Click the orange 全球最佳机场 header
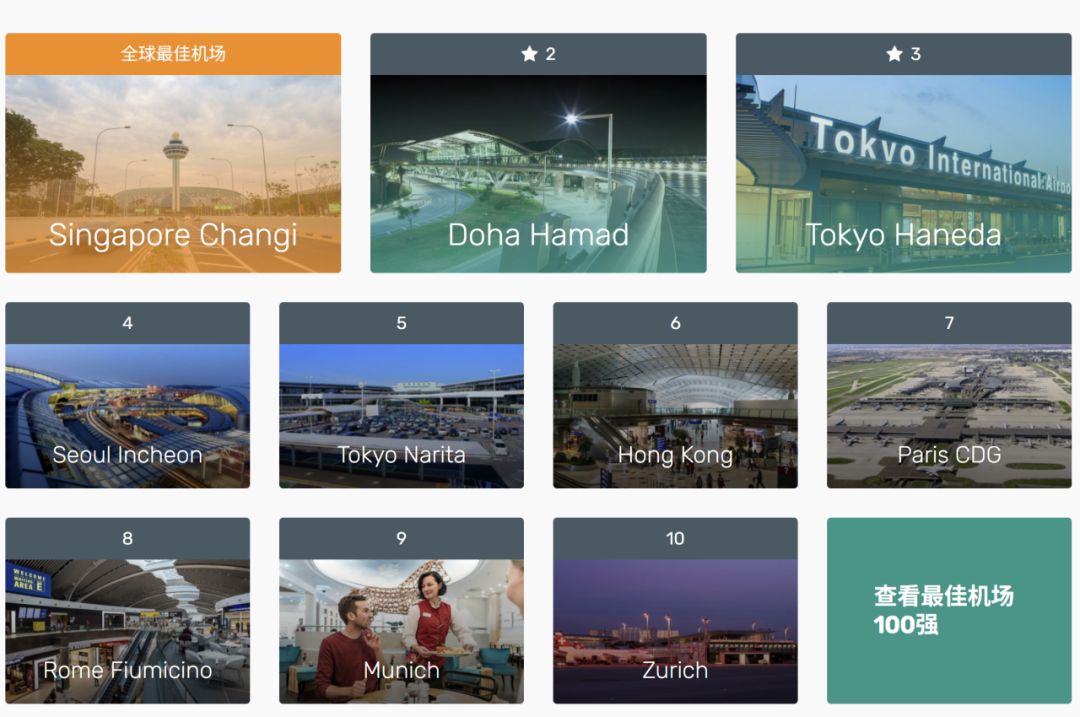 point(173,54)
